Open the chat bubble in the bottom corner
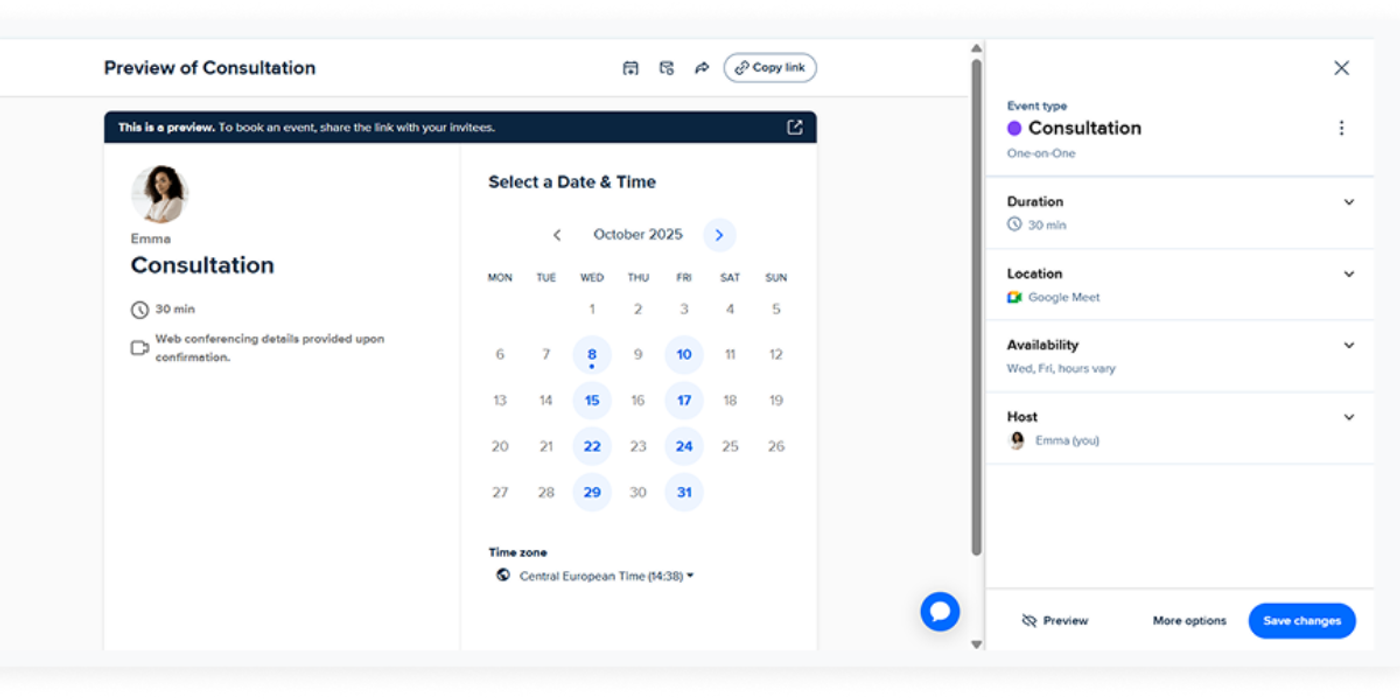 (x=939, y=611)
